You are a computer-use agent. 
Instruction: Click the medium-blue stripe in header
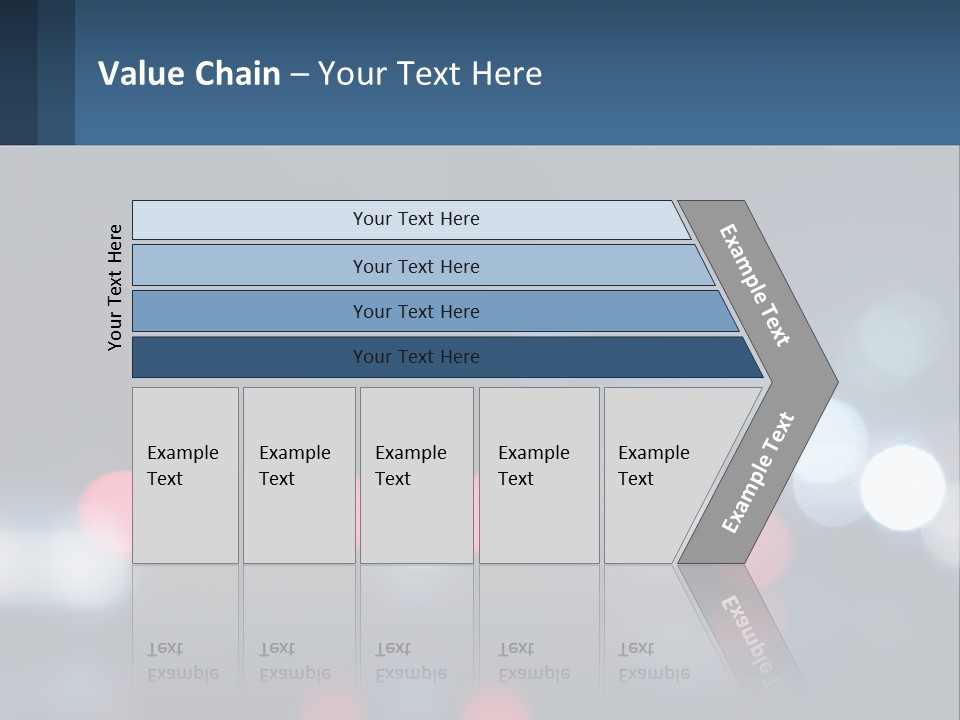56,72
